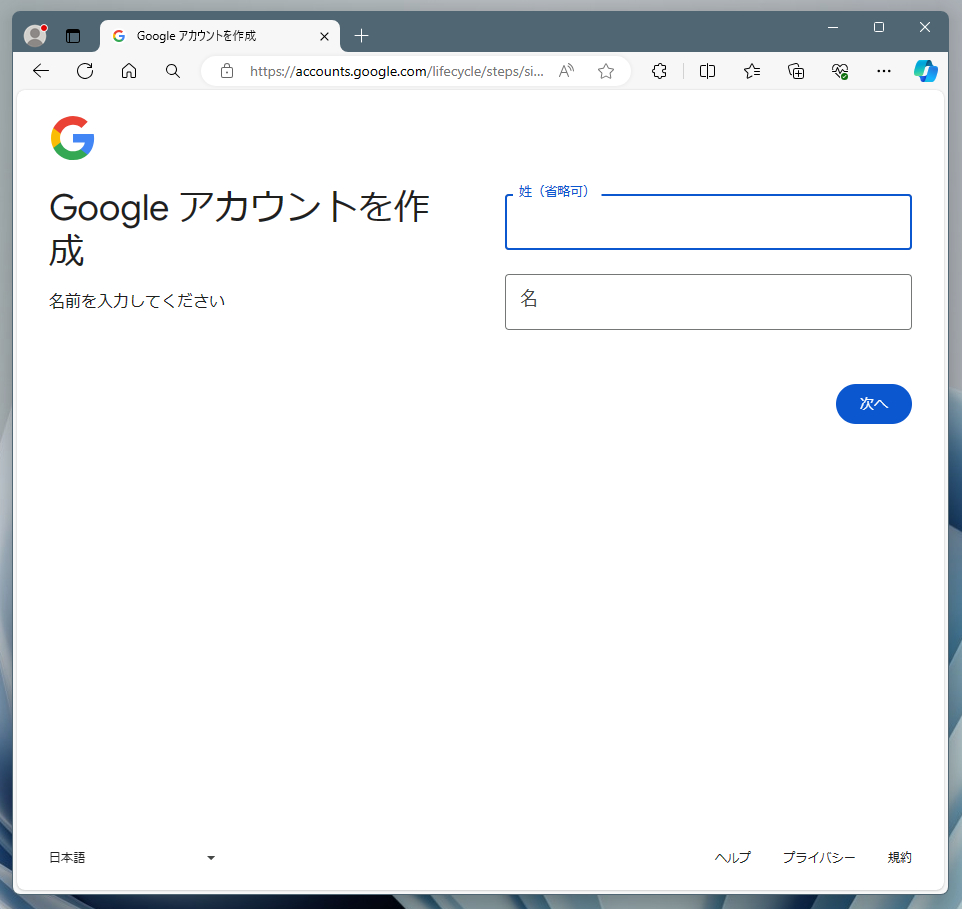Click the 次へ button

[x=874, y=404]
